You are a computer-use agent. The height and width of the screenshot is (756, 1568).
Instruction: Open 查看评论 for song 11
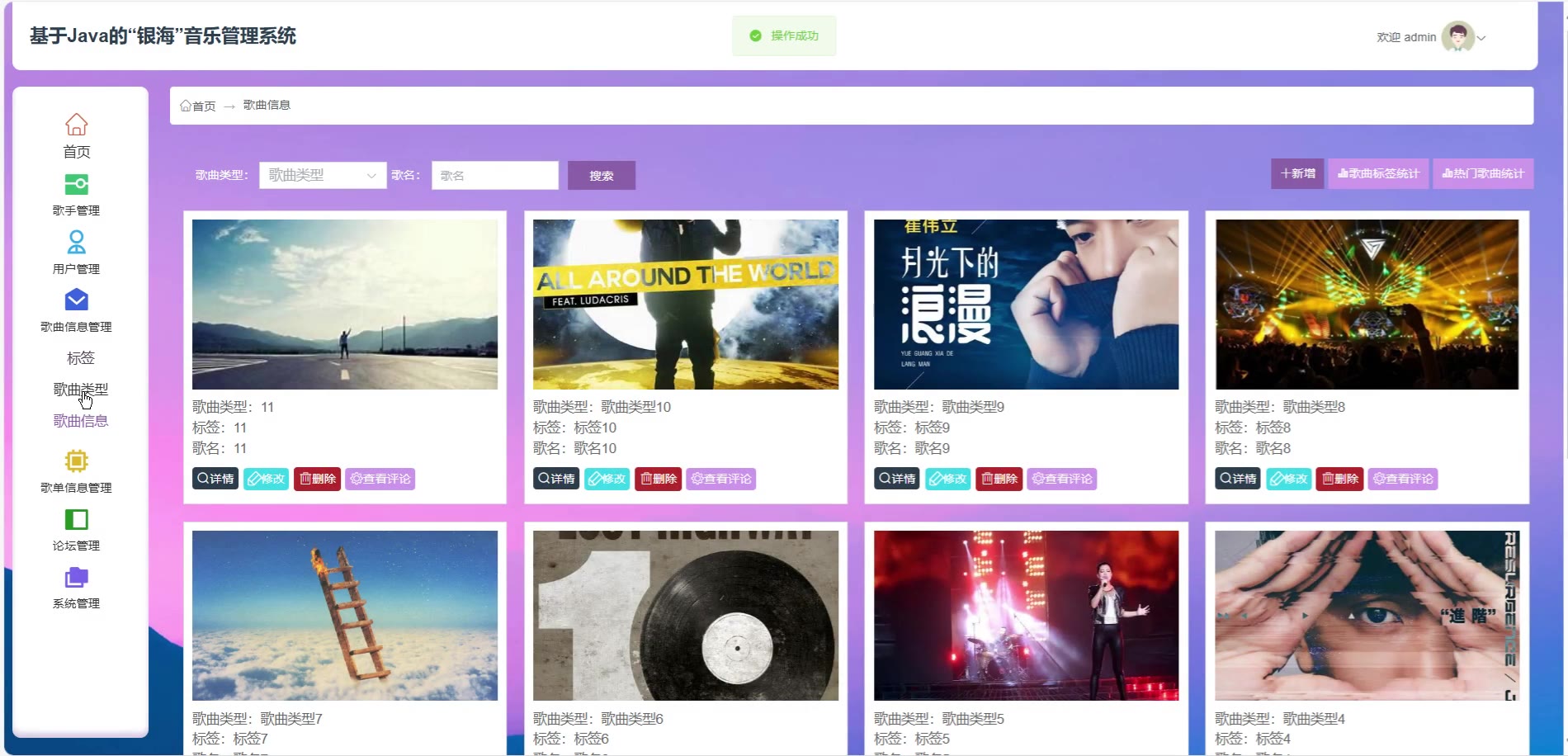pyautogui.click(x=380, y=479)
